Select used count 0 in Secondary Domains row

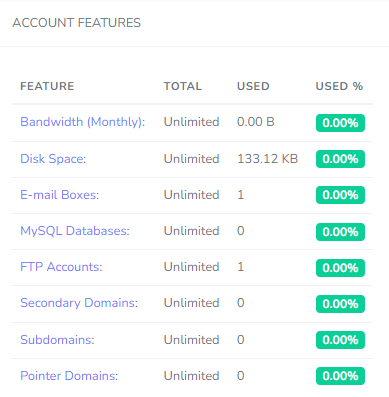click(241, 303)
